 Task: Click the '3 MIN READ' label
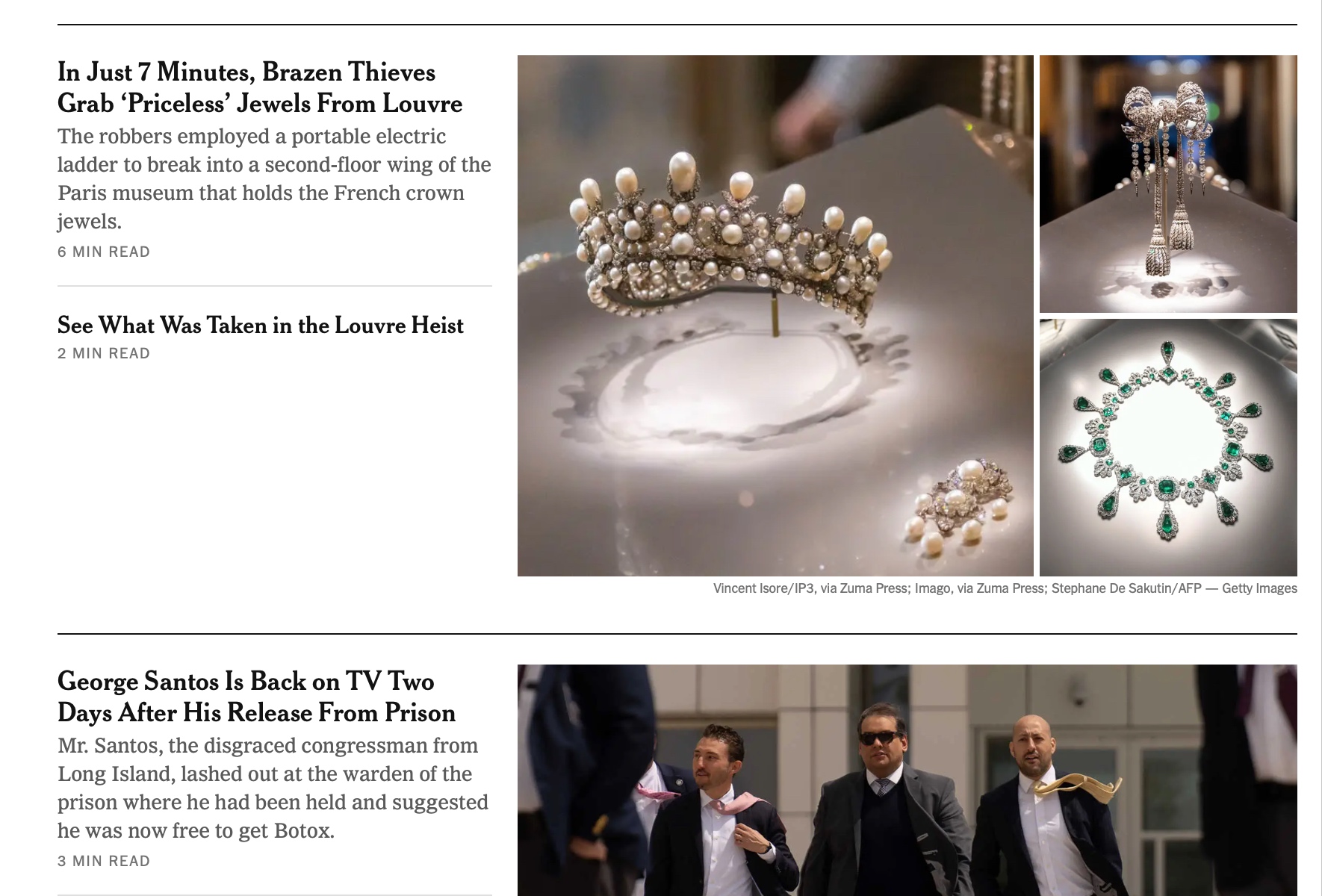(104, 861)
